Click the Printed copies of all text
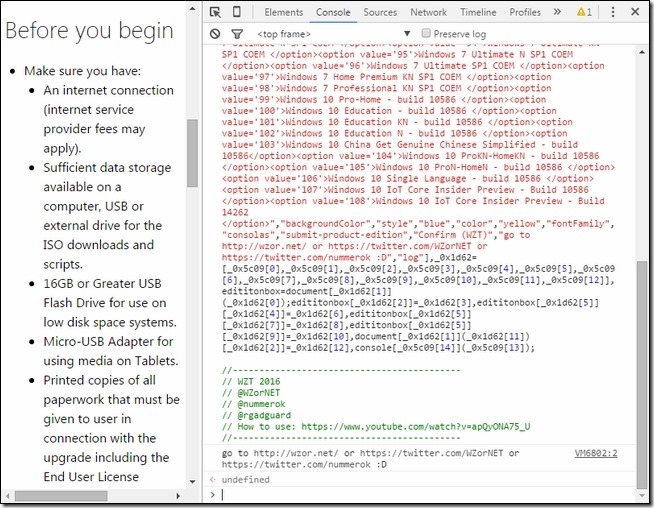The width and height of the screenshot is (654, 508). [99, 380]
